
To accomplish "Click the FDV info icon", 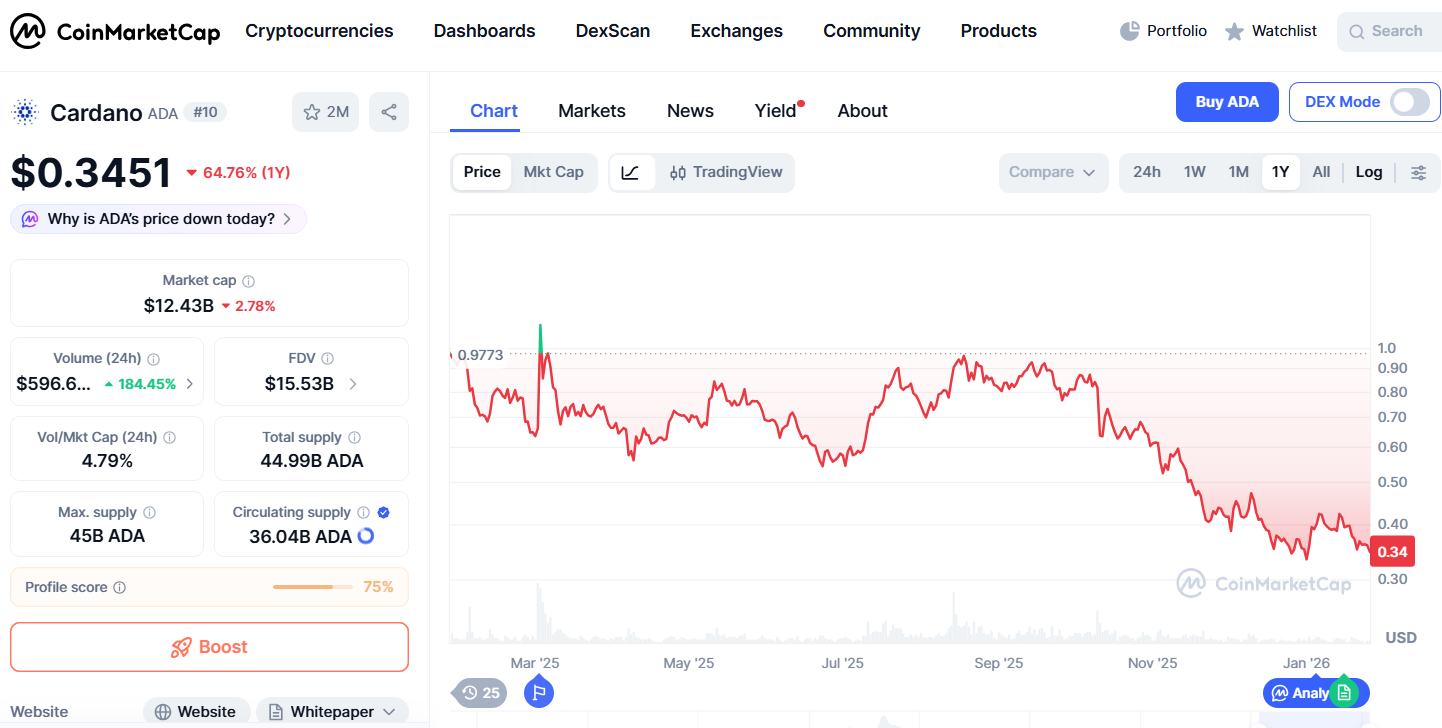I will click(327, 359).
